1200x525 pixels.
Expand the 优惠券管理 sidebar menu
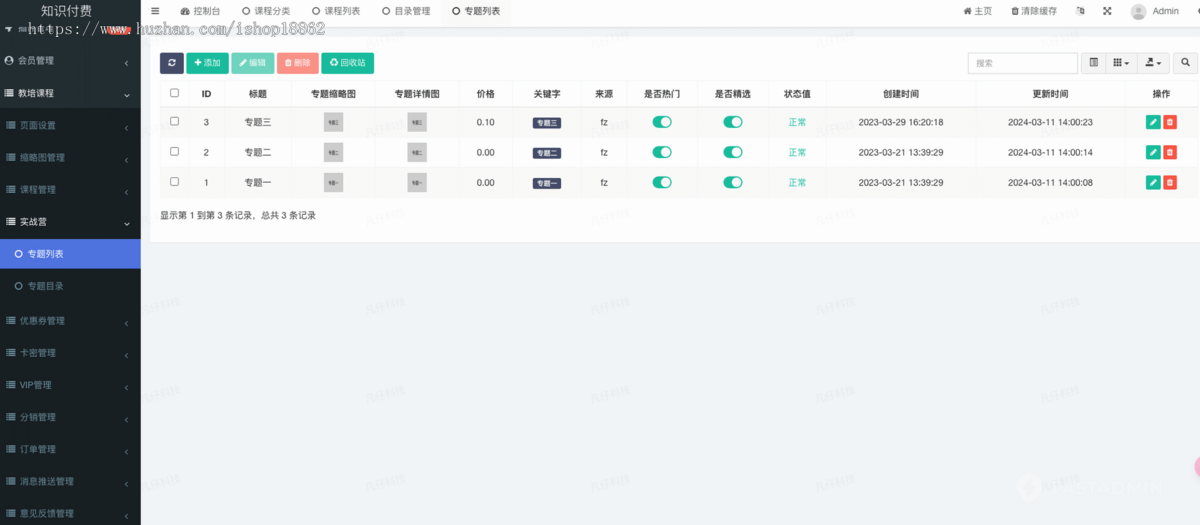70,321
